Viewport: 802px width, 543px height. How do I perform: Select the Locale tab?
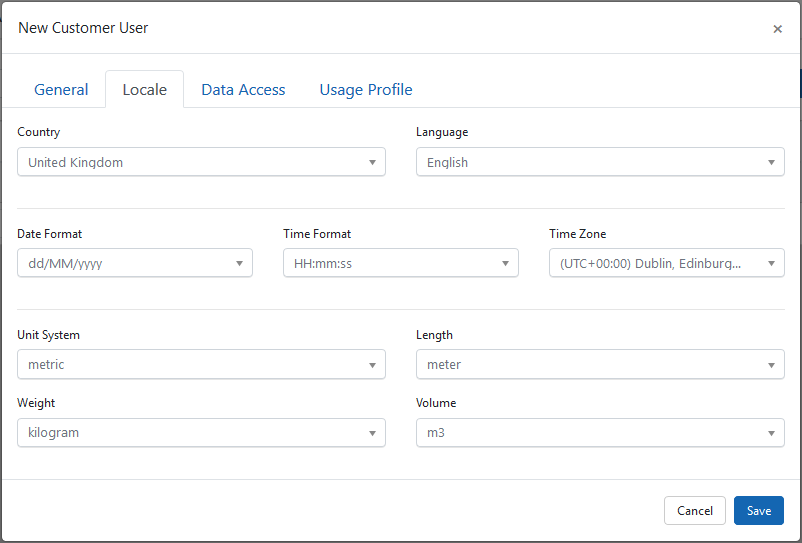pyautogui.click(x=144, y=89)
